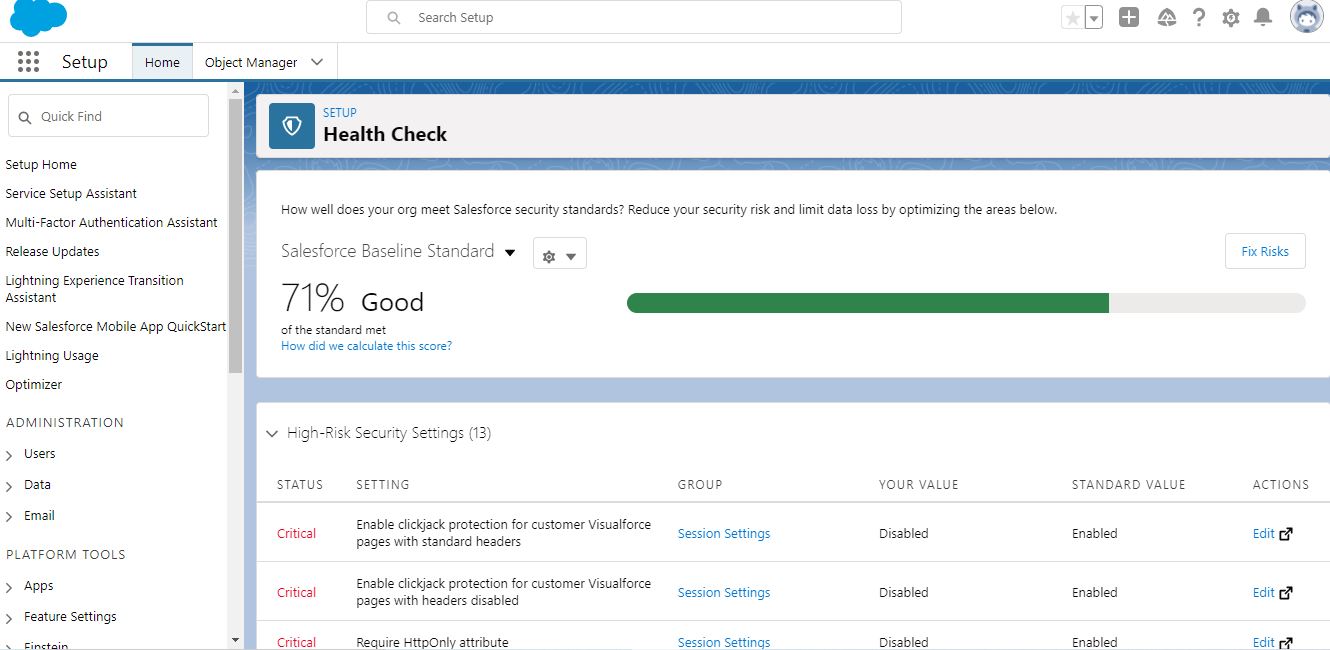Viewport: 1330px width, 650px height.
Task: Click the global actions plus icon
Action: [x=1128, y=17]
